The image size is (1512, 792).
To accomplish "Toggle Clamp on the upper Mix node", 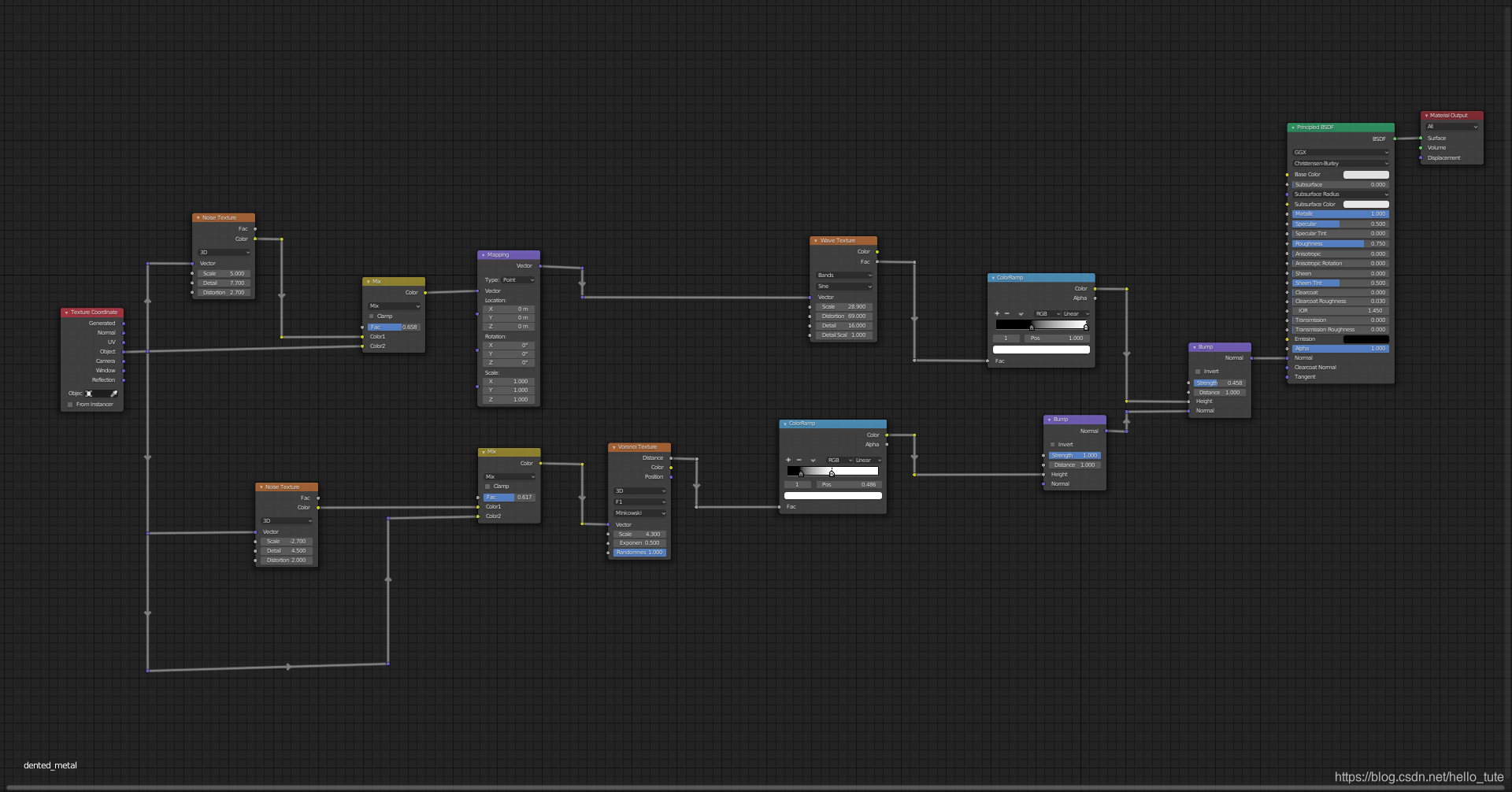I will tap(372, 316).
